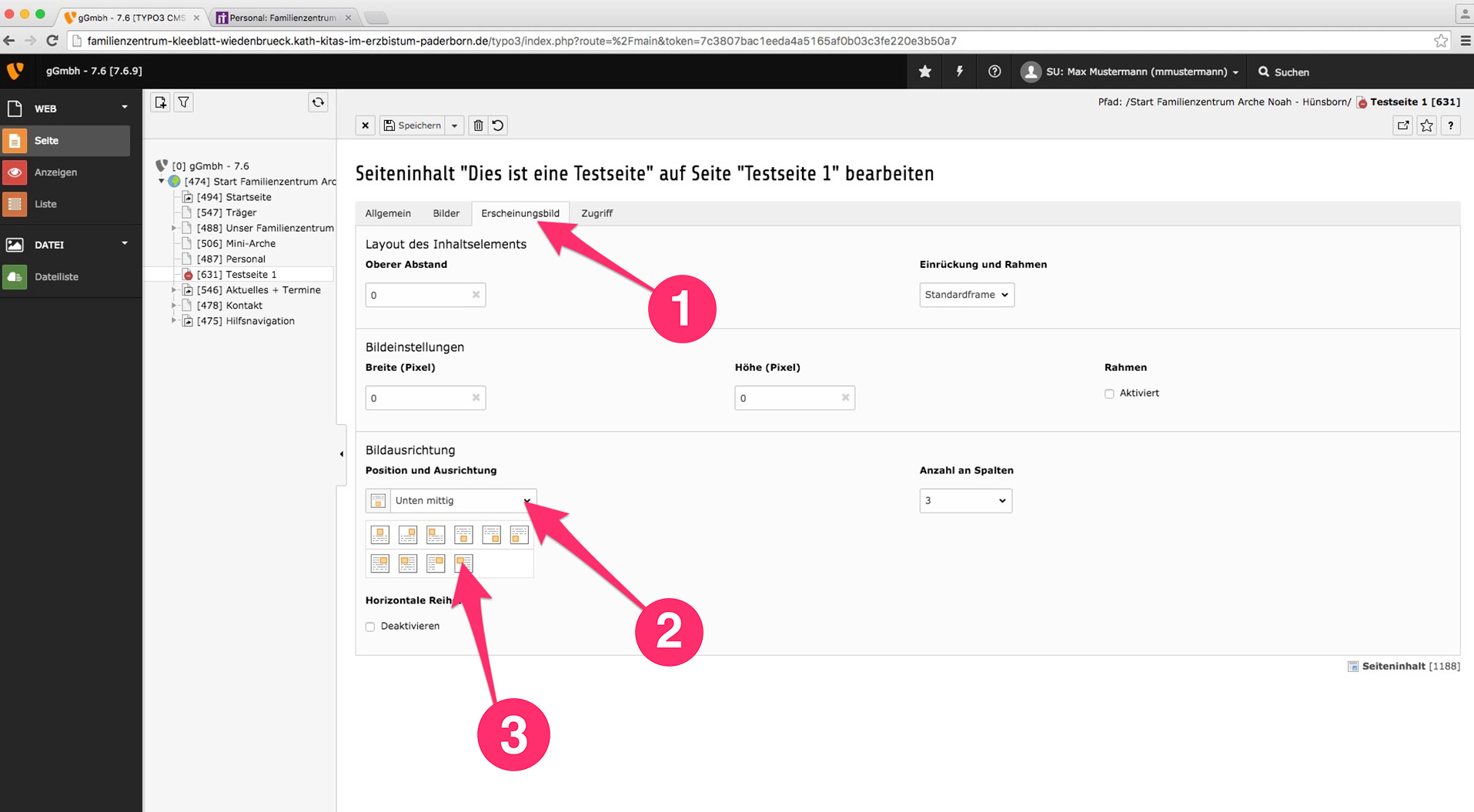
Task: Open the page tree filter icon
Action: [184, 102]
